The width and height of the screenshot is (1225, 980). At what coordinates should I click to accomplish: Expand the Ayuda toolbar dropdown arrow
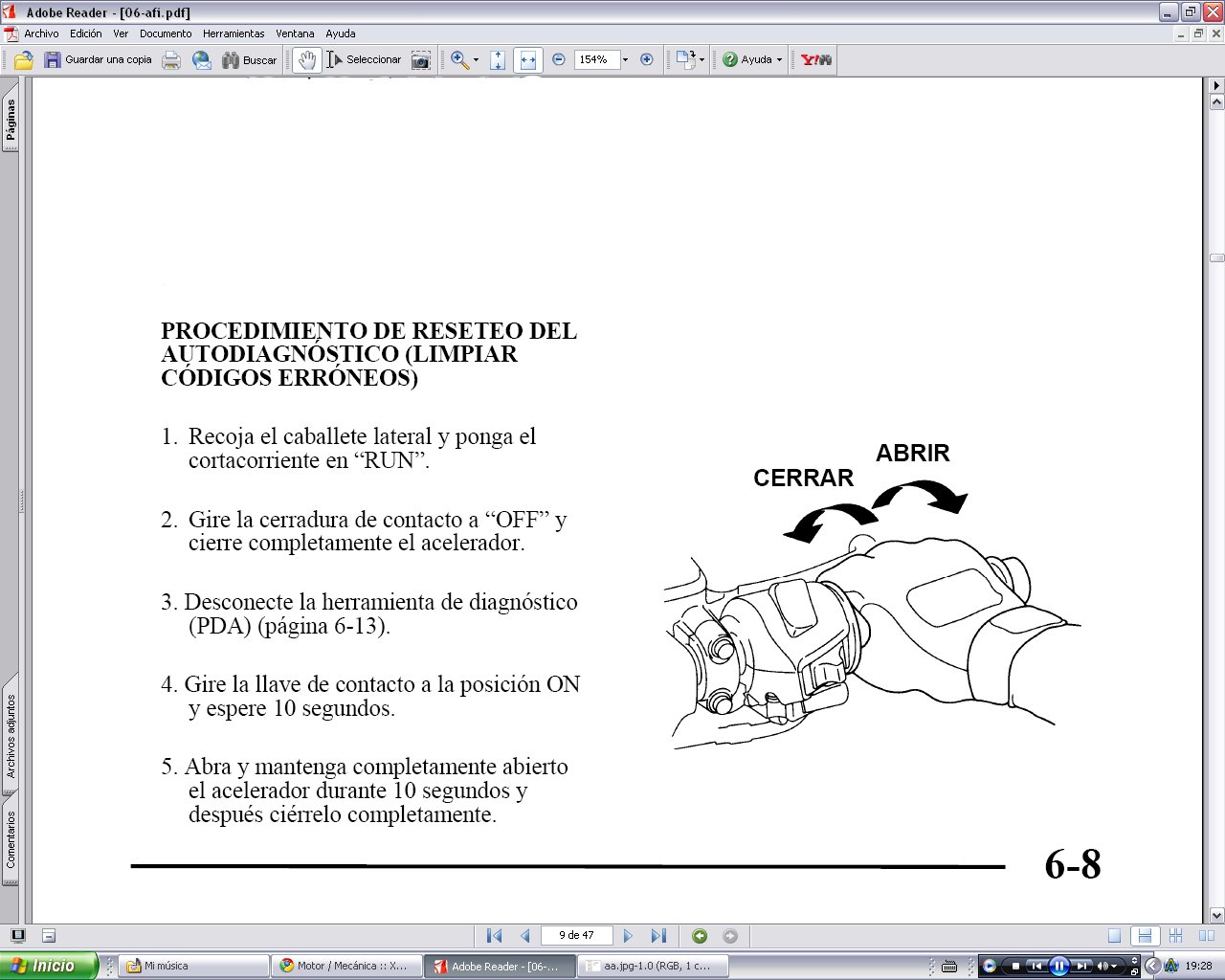(779, 59)
